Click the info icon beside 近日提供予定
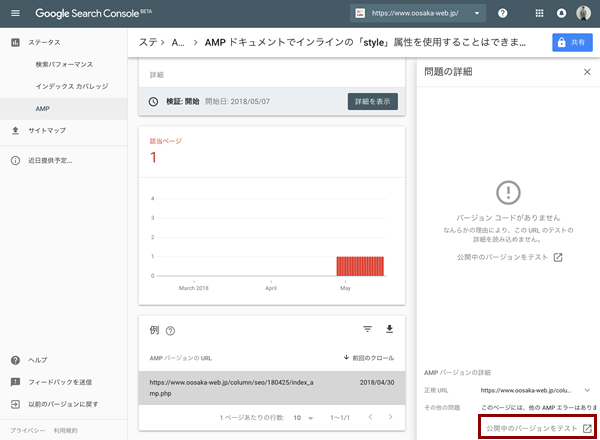 pyautogui.click(x=15, y=161)
